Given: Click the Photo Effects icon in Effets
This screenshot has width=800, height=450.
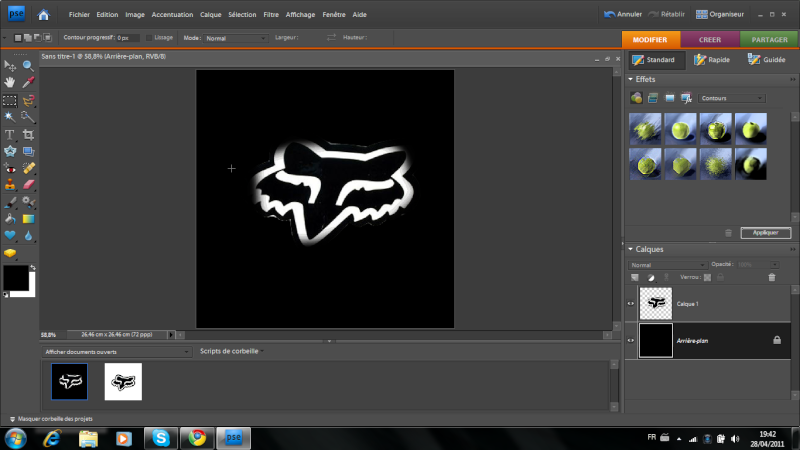Looking at the screenshot, I should pyautogui.click(x=669, y=98).
